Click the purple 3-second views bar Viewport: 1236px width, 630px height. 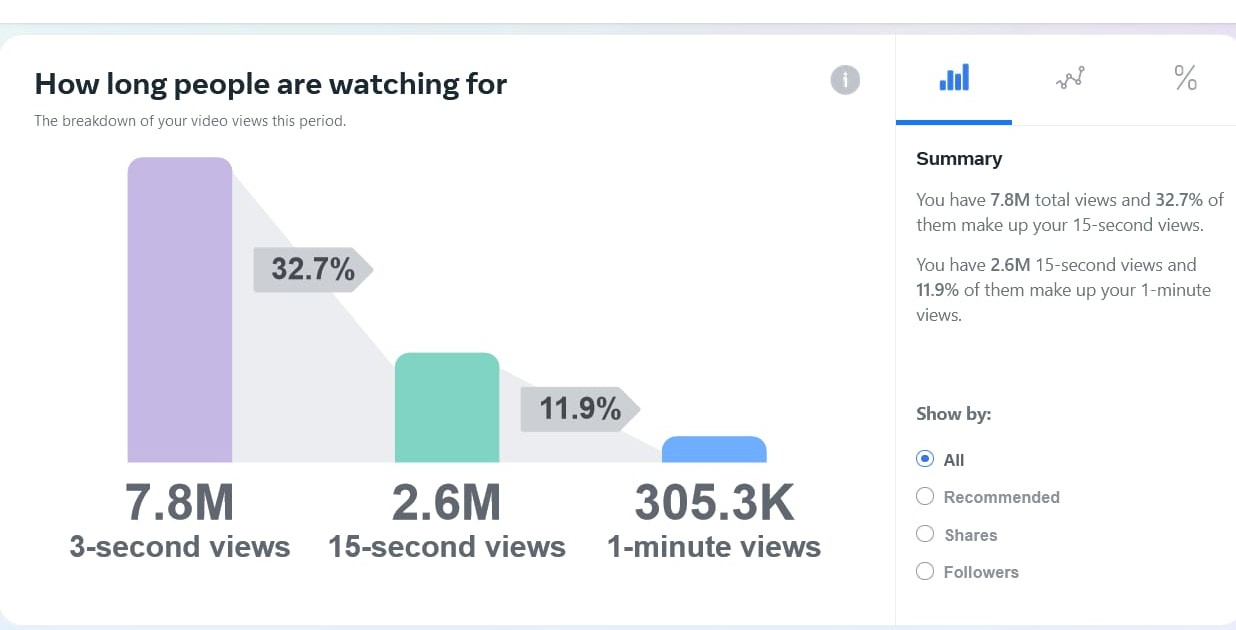(180, 310)
